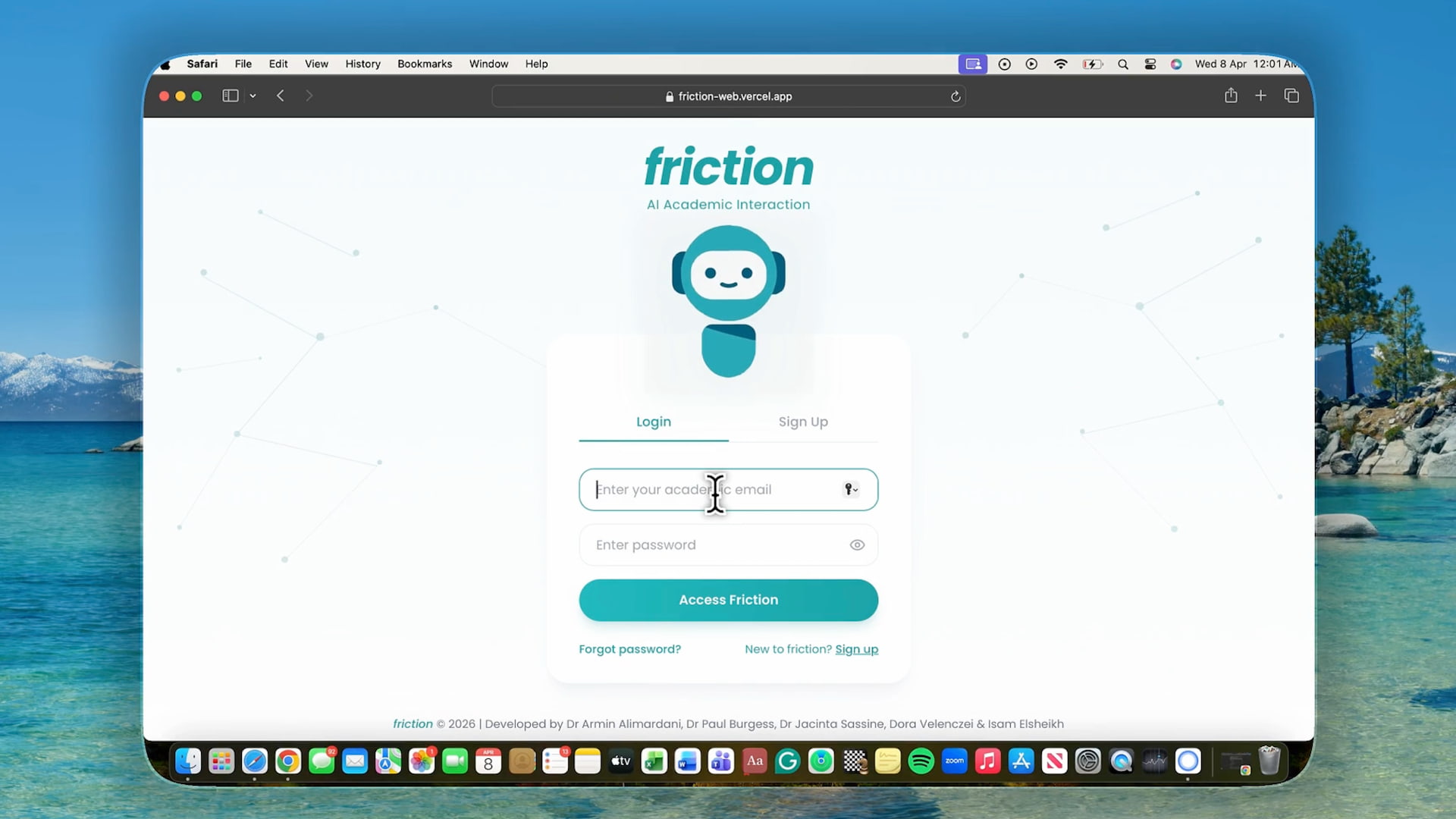The height and width of the screenshot is (819, 1456).
Task: Click the screen recording circle icon in menu bar
Action: 1005,64
